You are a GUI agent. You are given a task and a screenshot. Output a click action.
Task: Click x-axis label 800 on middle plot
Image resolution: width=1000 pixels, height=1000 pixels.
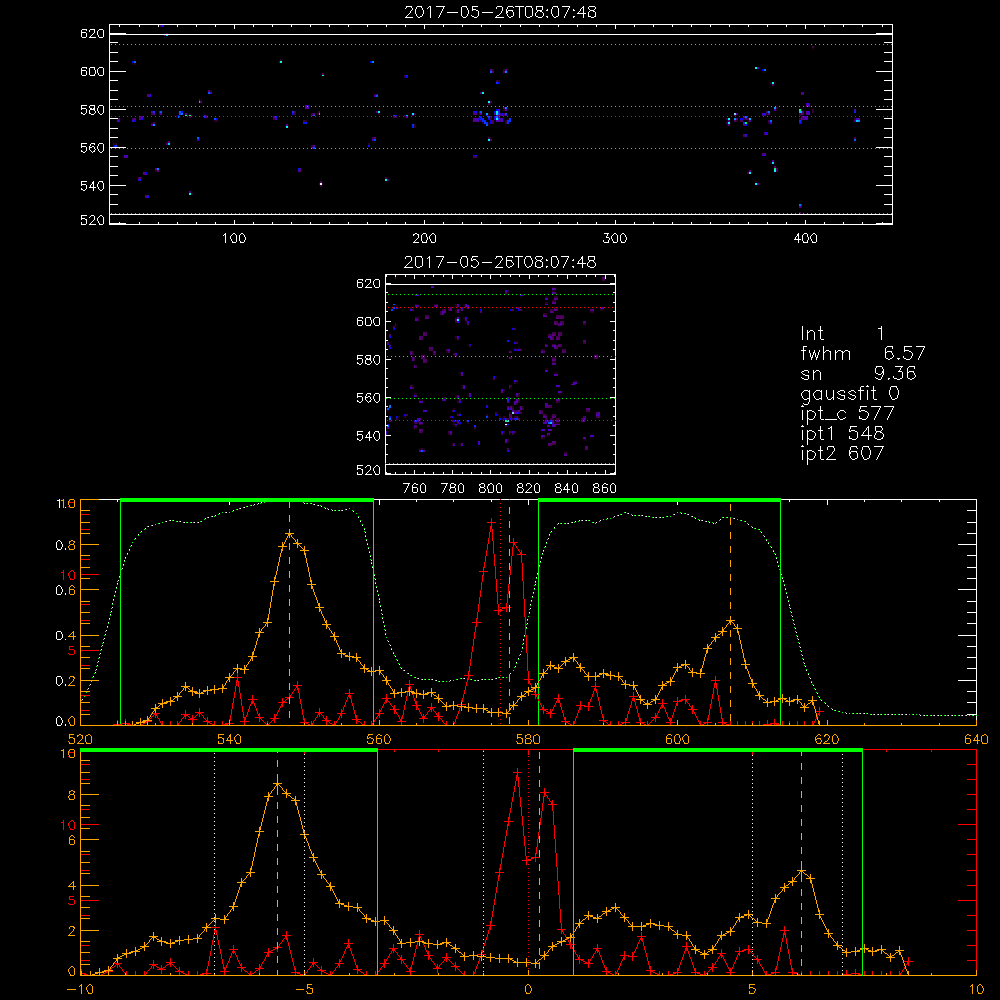(x=490, y=489)
